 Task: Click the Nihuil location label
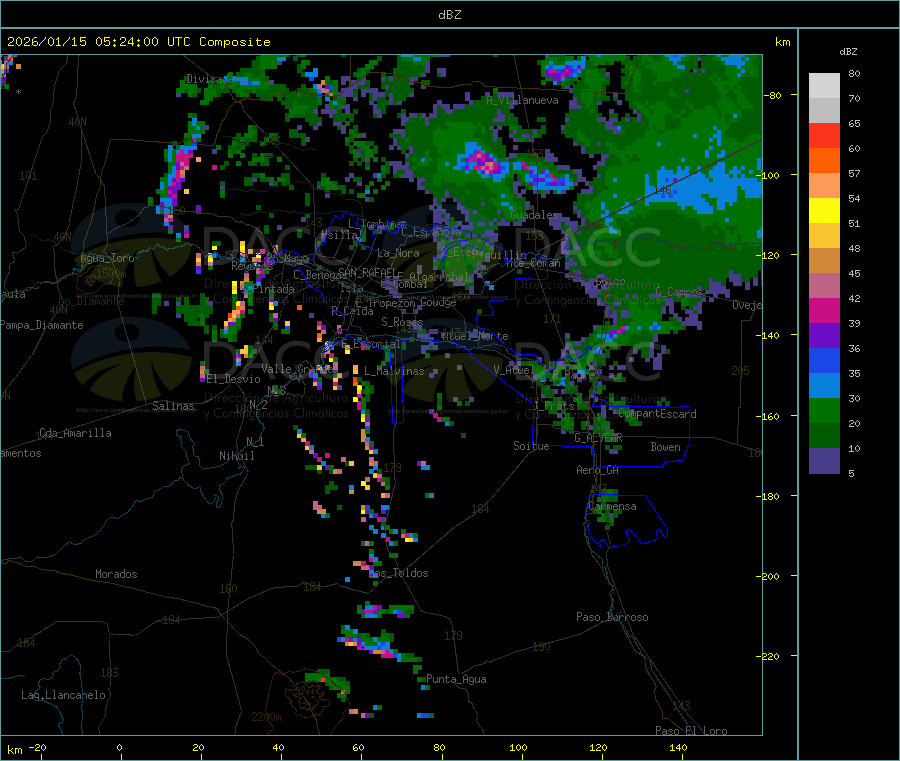(237, 455)
